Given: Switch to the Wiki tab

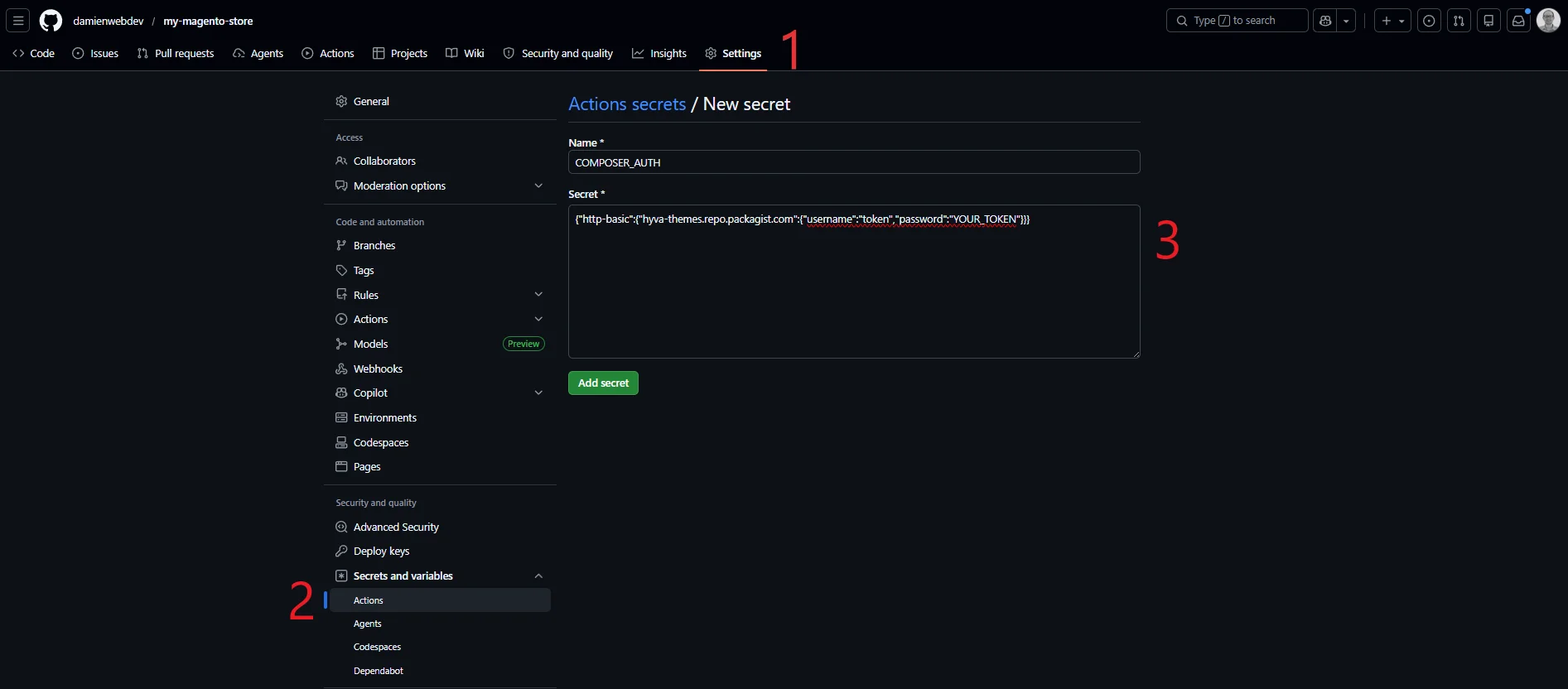Looking at the screenshot, I should [x=465, y=53].
